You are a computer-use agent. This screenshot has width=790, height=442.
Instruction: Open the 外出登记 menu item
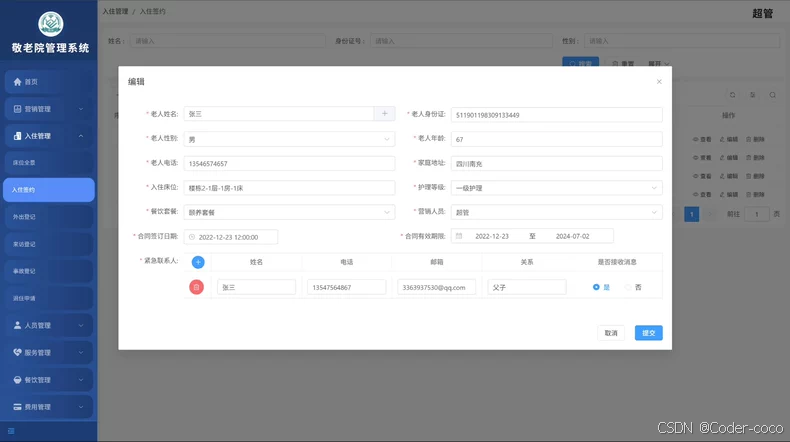click(x=48, y=217)
